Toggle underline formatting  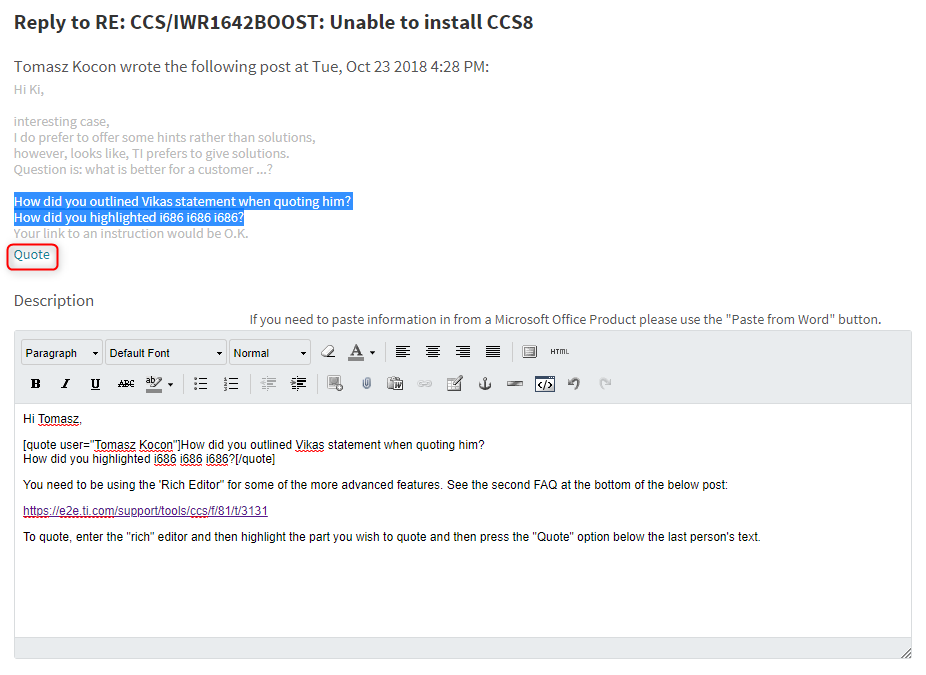point(95,384)
